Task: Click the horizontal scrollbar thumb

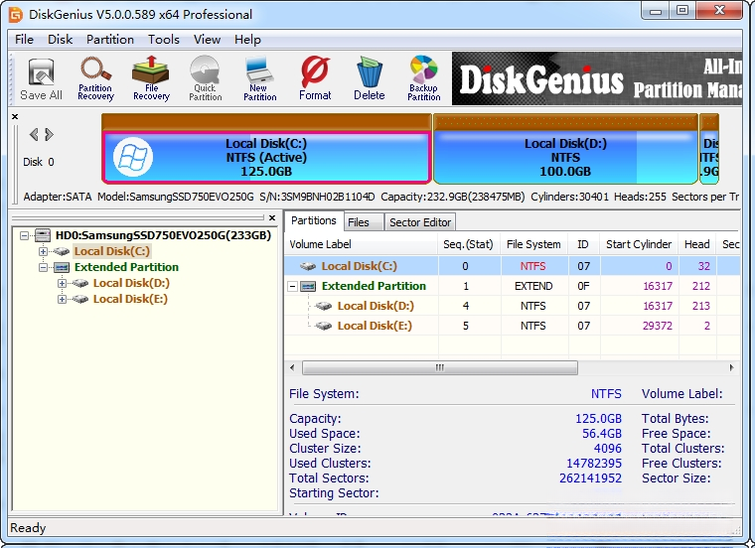Action: click(440, 368)
